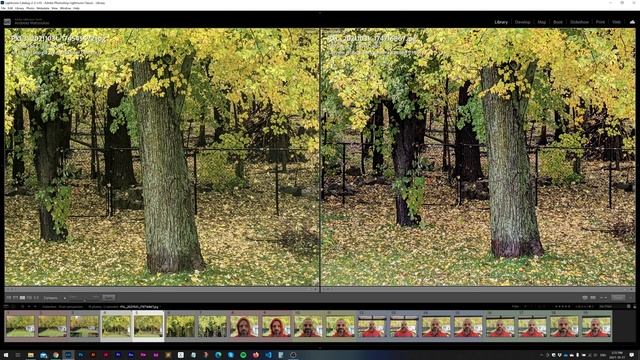
Task: Open Firefox from the taskbar
Action: 256,355
